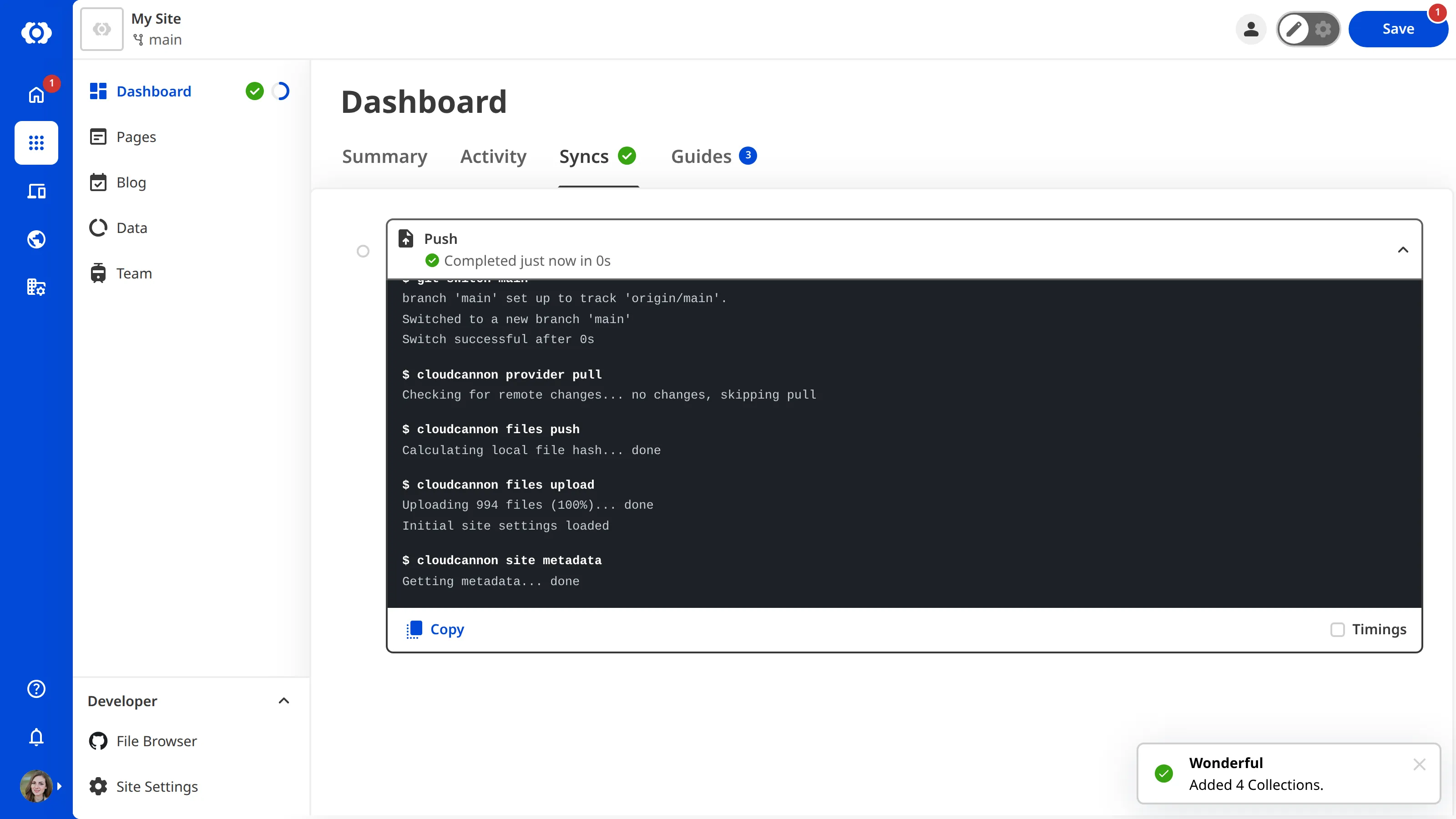This screenshot has height=819, width=1456.
Task: Click '$ cloudcannon files upload' log line
Action: tap(498, 485)
